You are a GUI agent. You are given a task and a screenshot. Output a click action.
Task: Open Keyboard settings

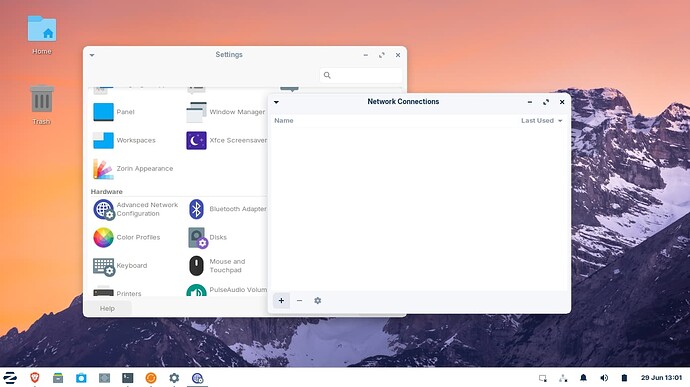click(x=120, y=265)
